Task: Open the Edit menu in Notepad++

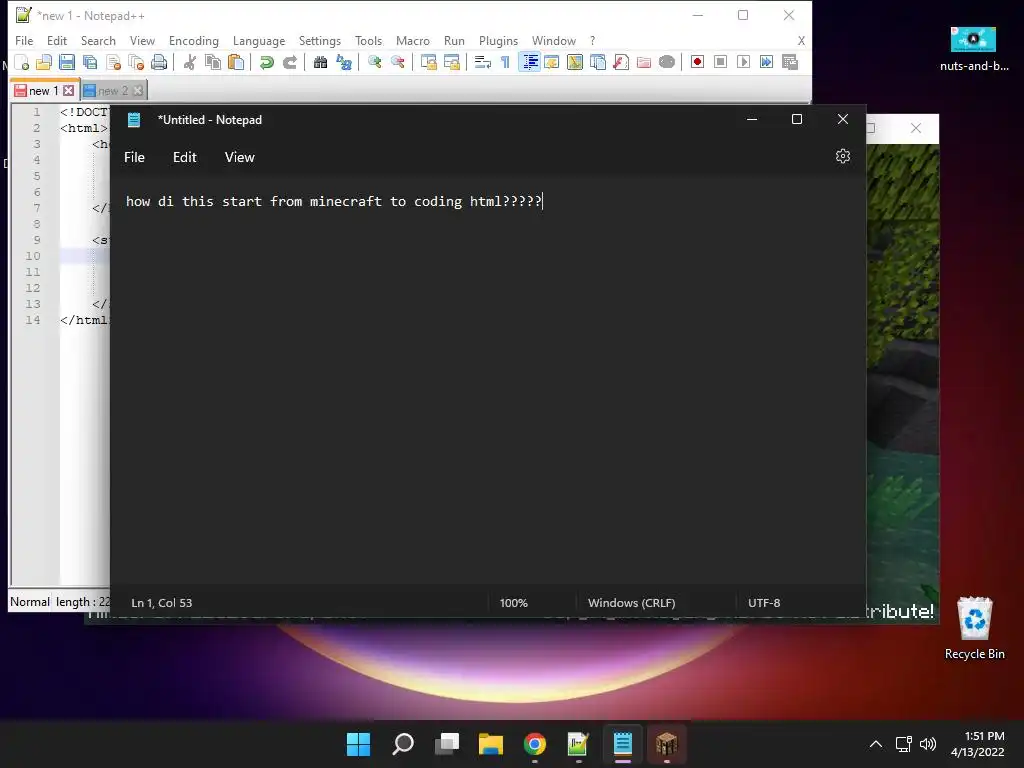Action: tap(57, 40)
